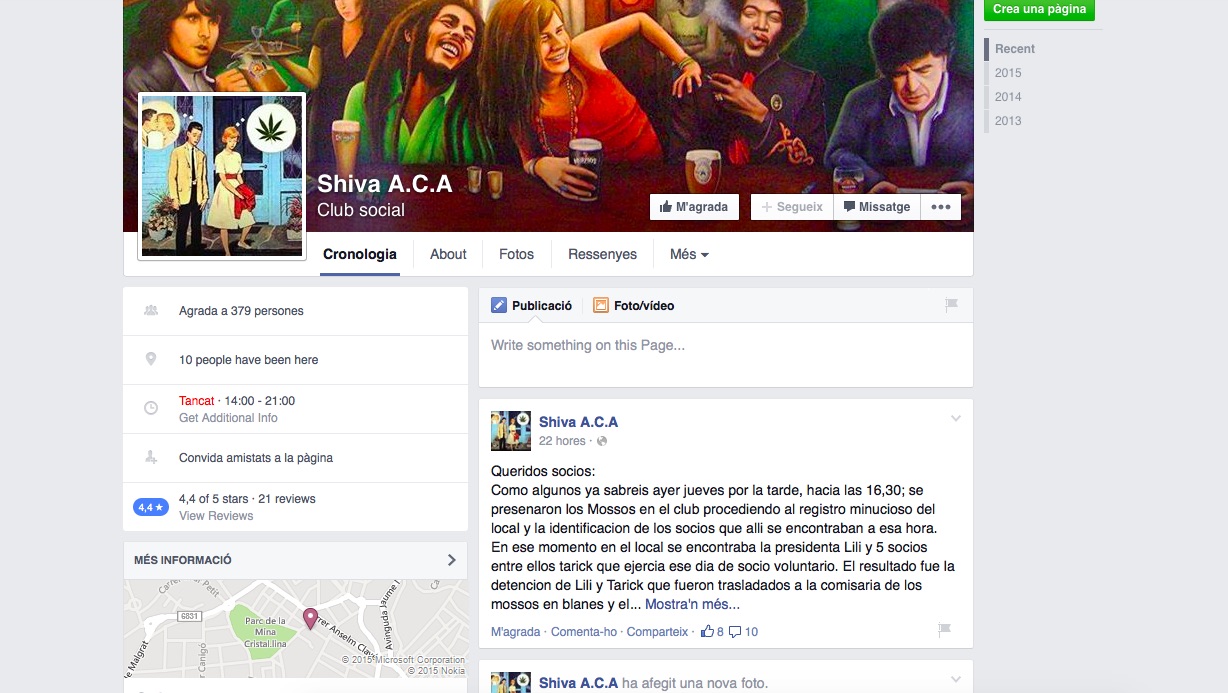The height and width of the screenshot is (693, 1228).
Task: Expand the post with "Mostra'n més..."
Action: 692,604
